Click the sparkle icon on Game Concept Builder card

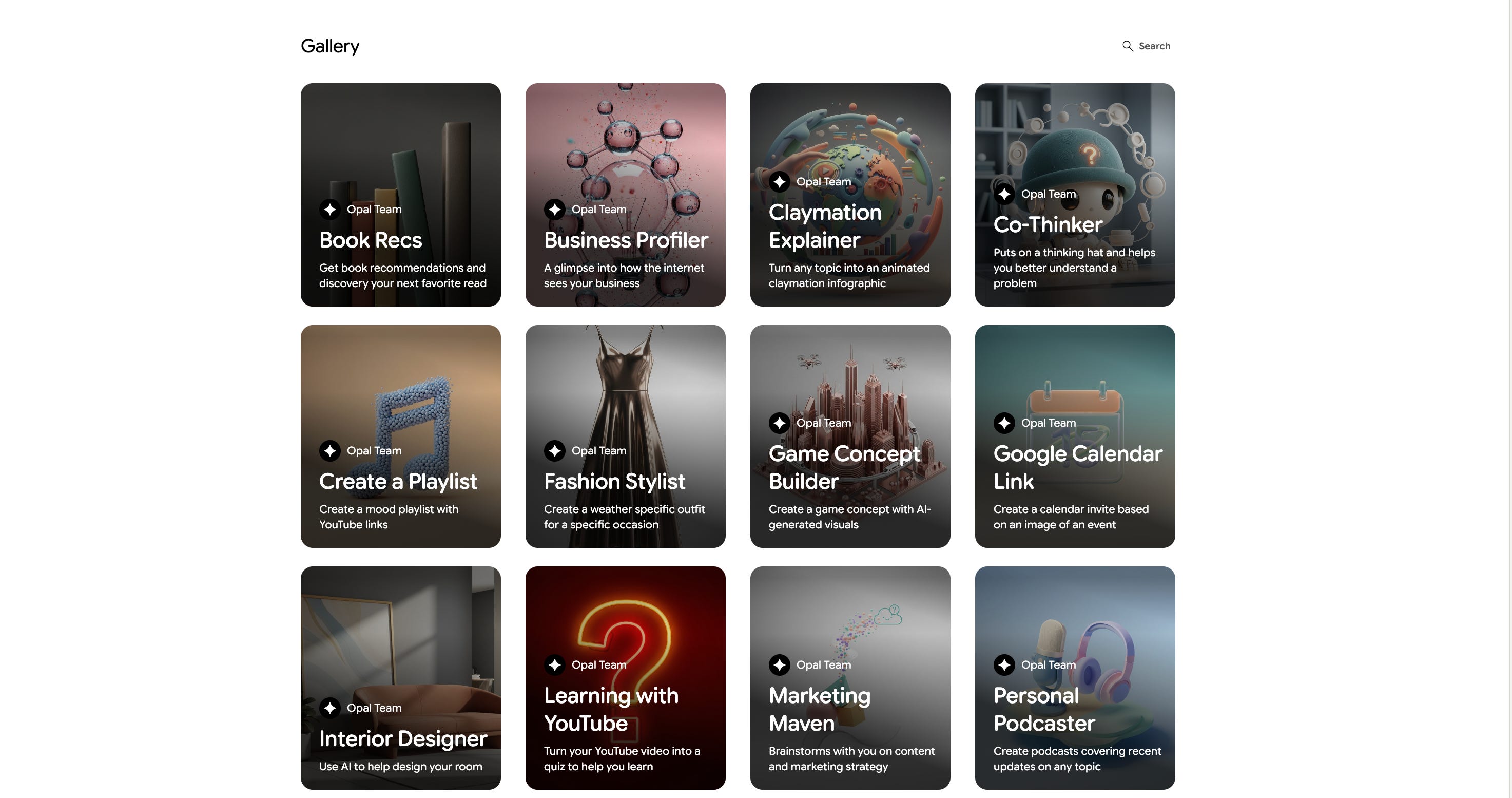[780, 423]
